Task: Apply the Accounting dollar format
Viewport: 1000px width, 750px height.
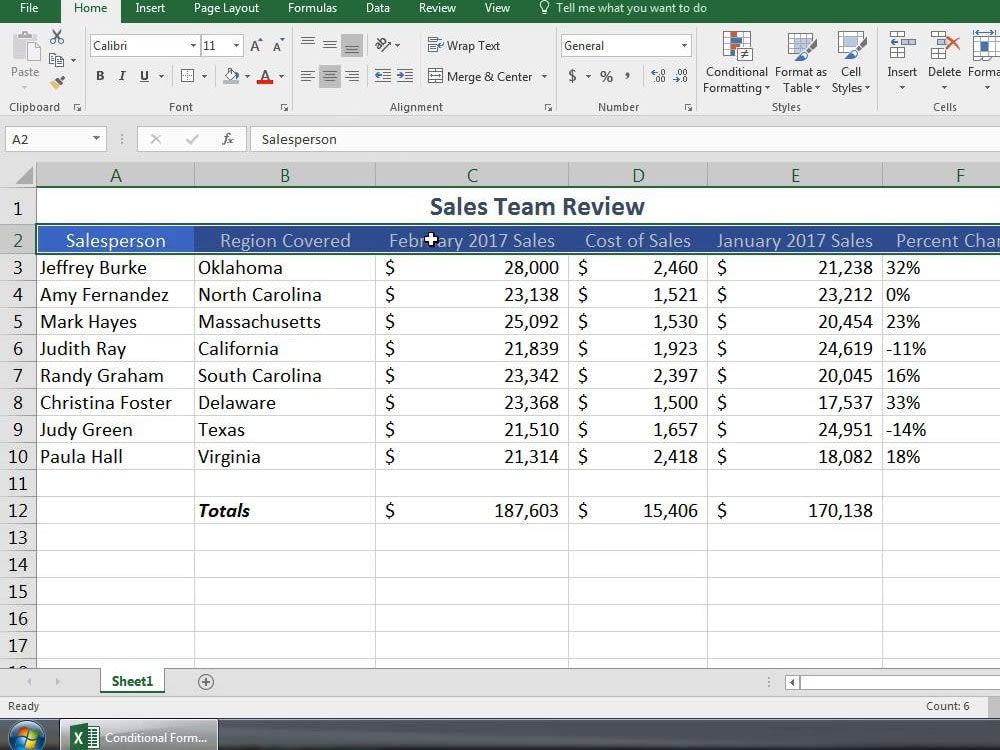Action: (572, 76)
